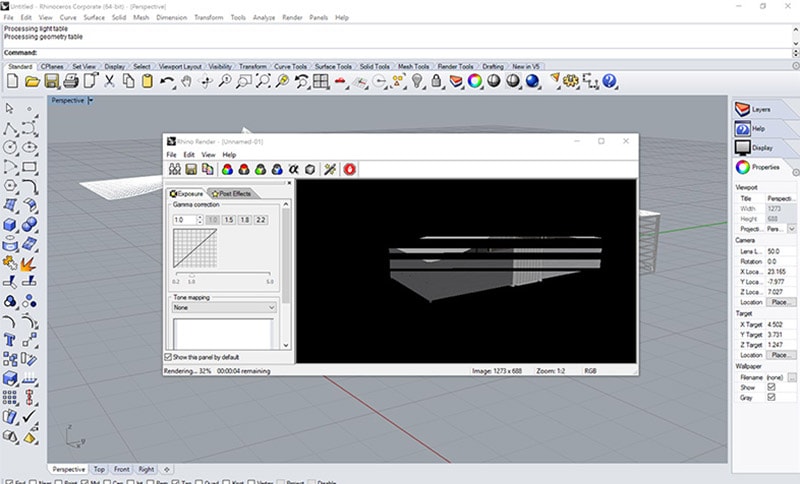Viewport: 800px width, 484px height.
Task: Click the wallpaper filename browse button
Action: (x=791, y=377)
